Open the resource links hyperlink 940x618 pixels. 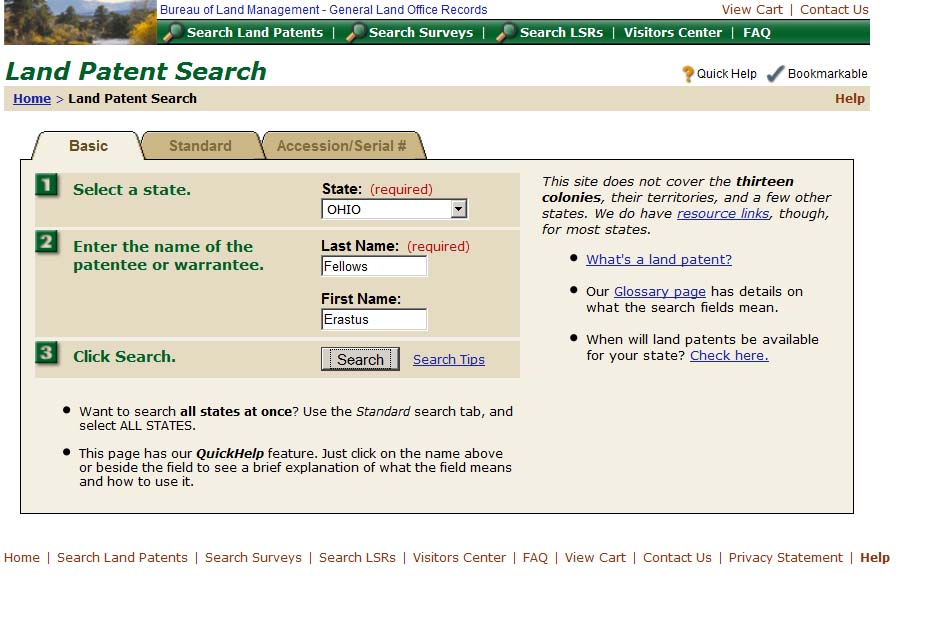point(722,214)
